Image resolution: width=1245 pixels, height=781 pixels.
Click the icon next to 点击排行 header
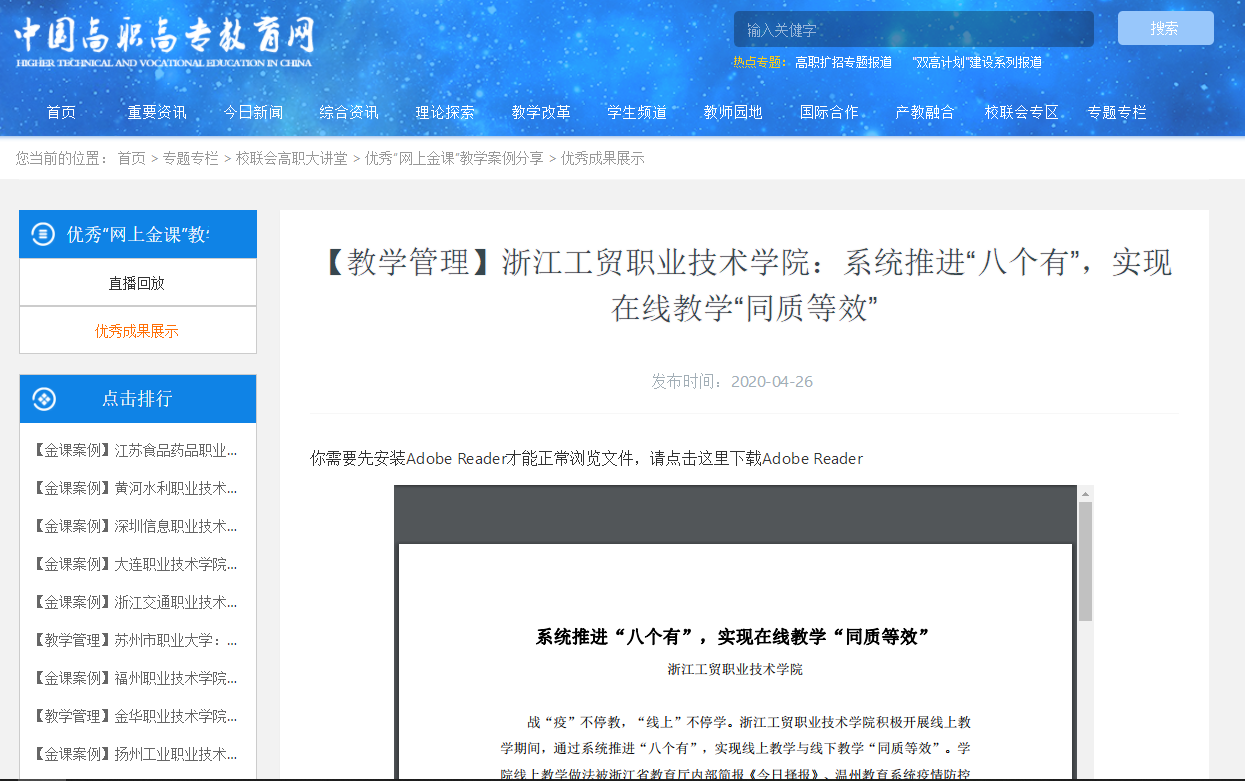43,399
